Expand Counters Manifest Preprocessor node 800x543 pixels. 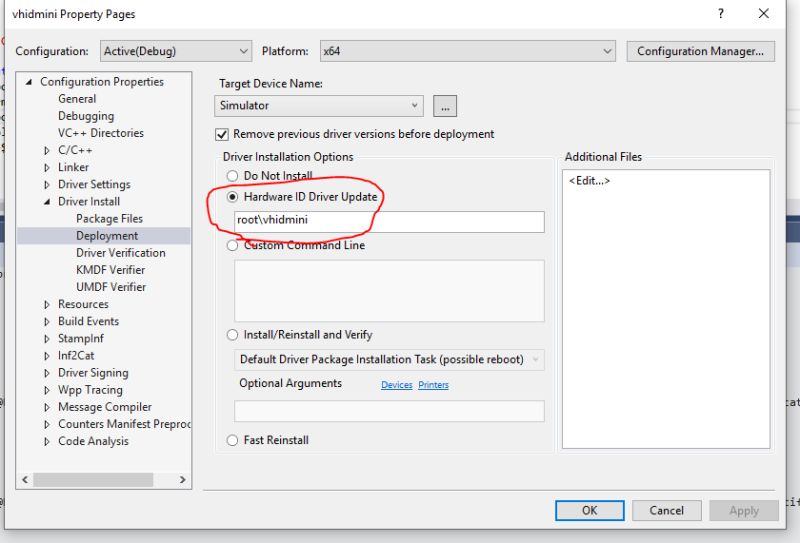click(47, 425)
